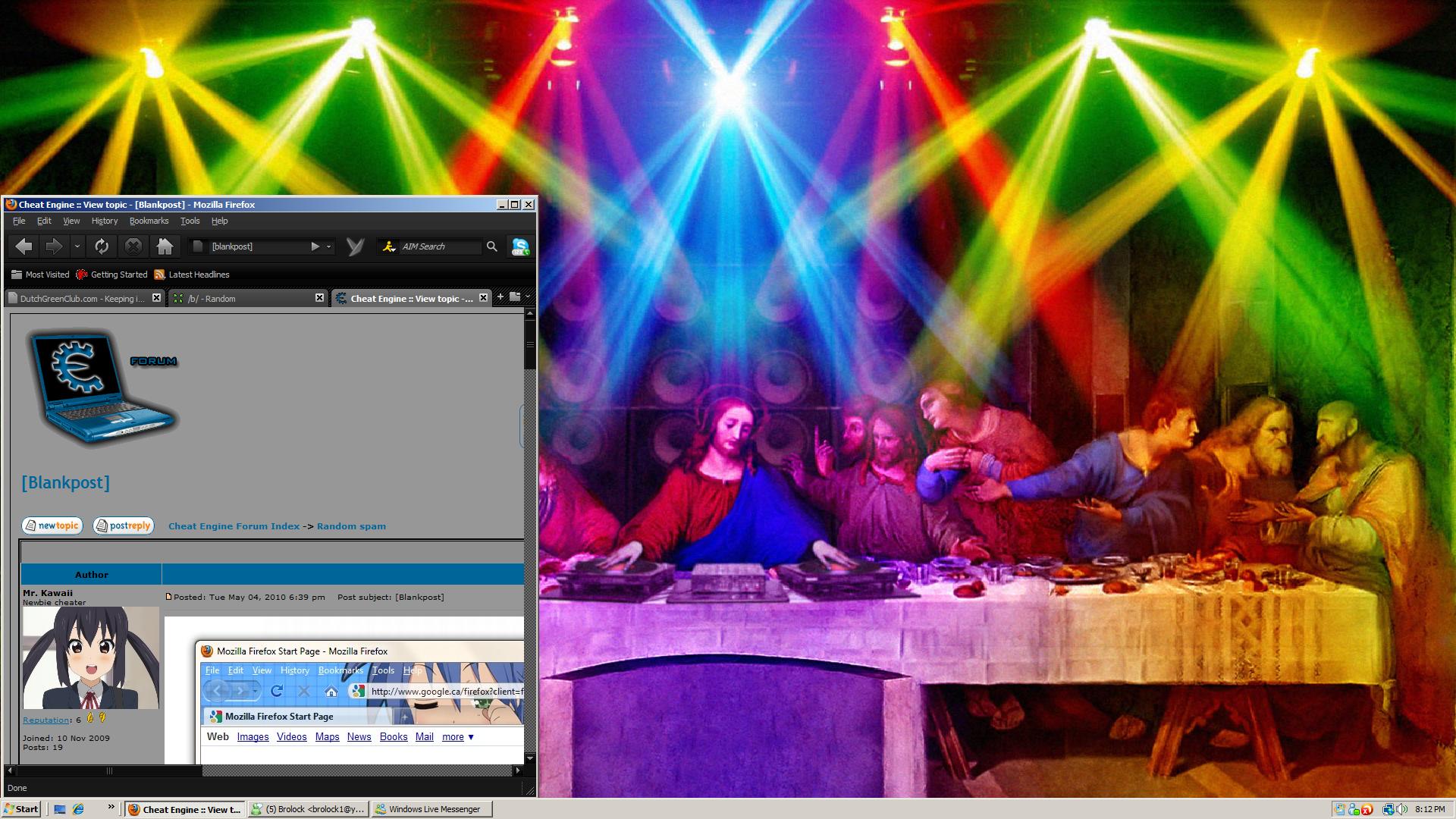Click the small post icon before Posted
The width and height of the screenshot is (1456, 819).
(168, 597)
